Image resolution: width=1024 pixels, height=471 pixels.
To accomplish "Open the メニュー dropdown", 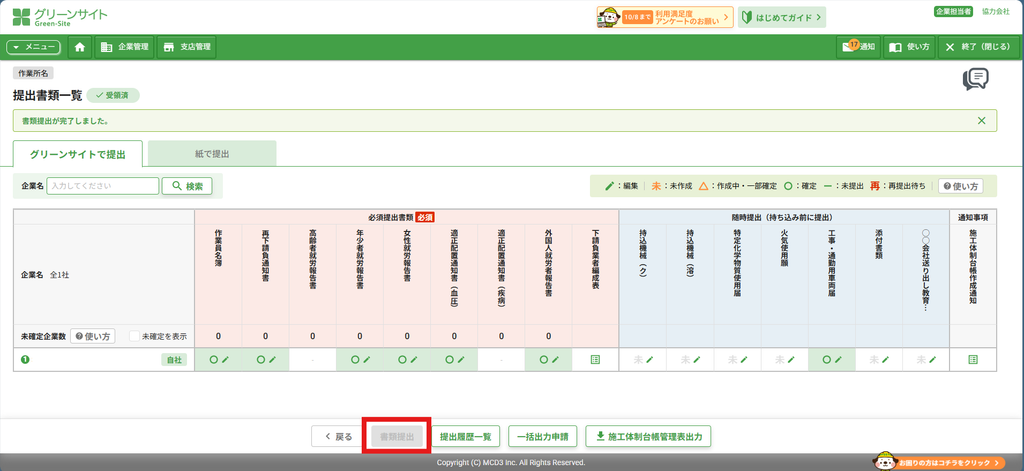I will click(33, 47).
